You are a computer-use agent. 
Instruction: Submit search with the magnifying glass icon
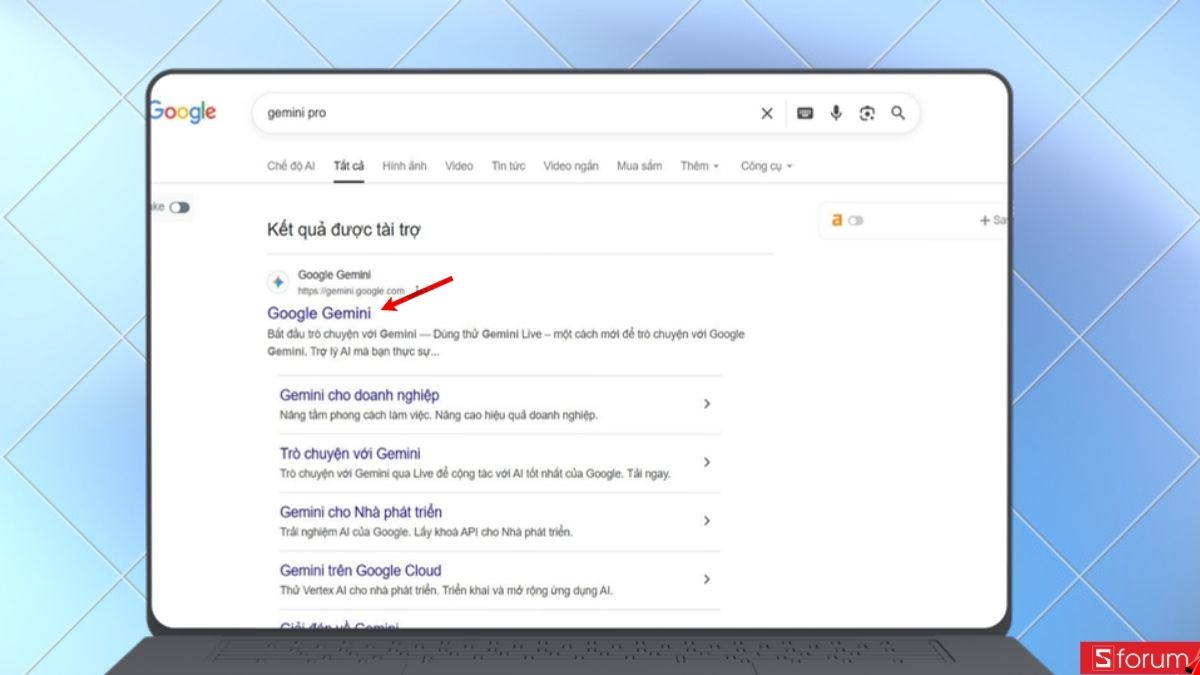898,113
